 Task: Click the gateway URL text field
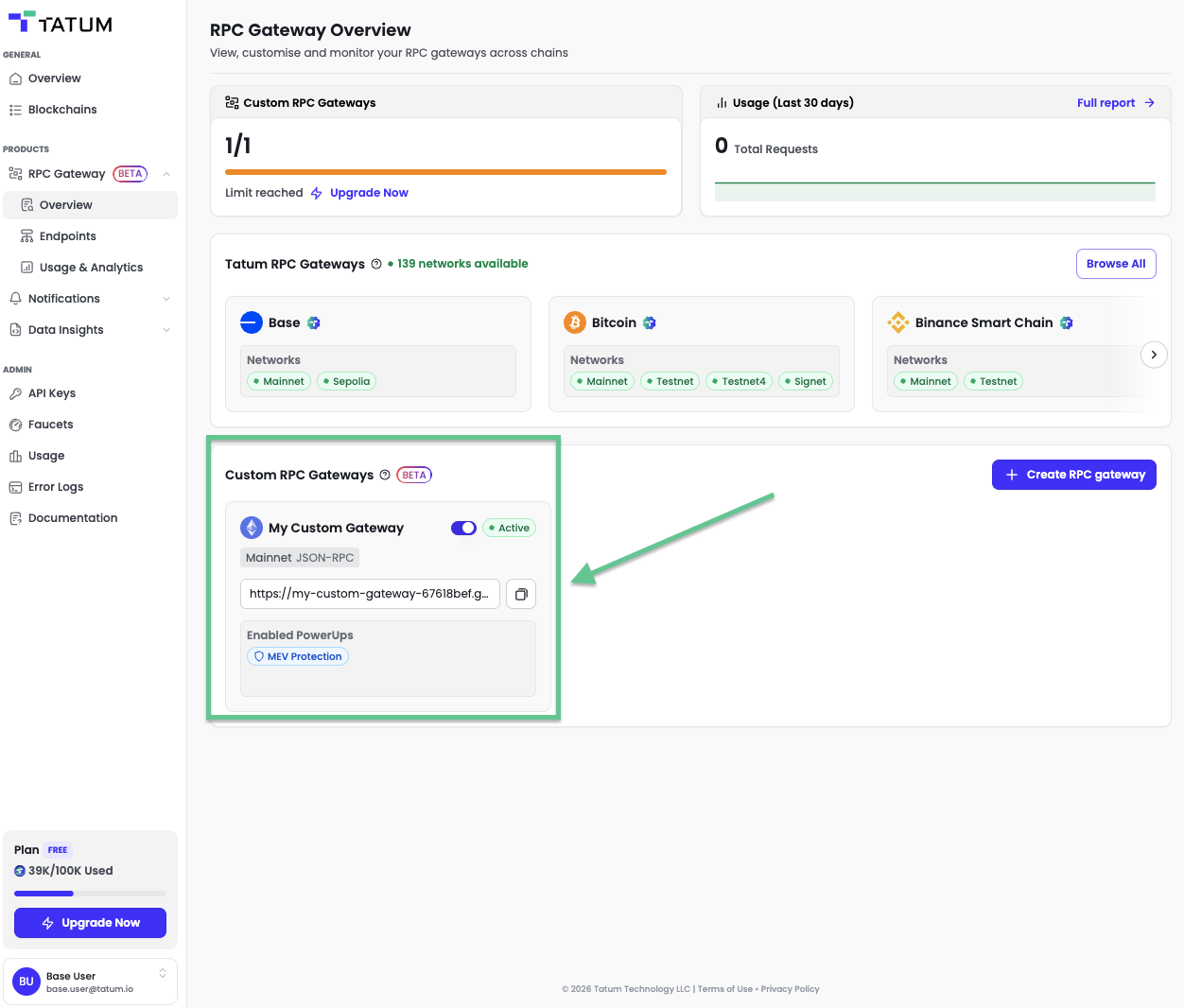click(369, 594)
